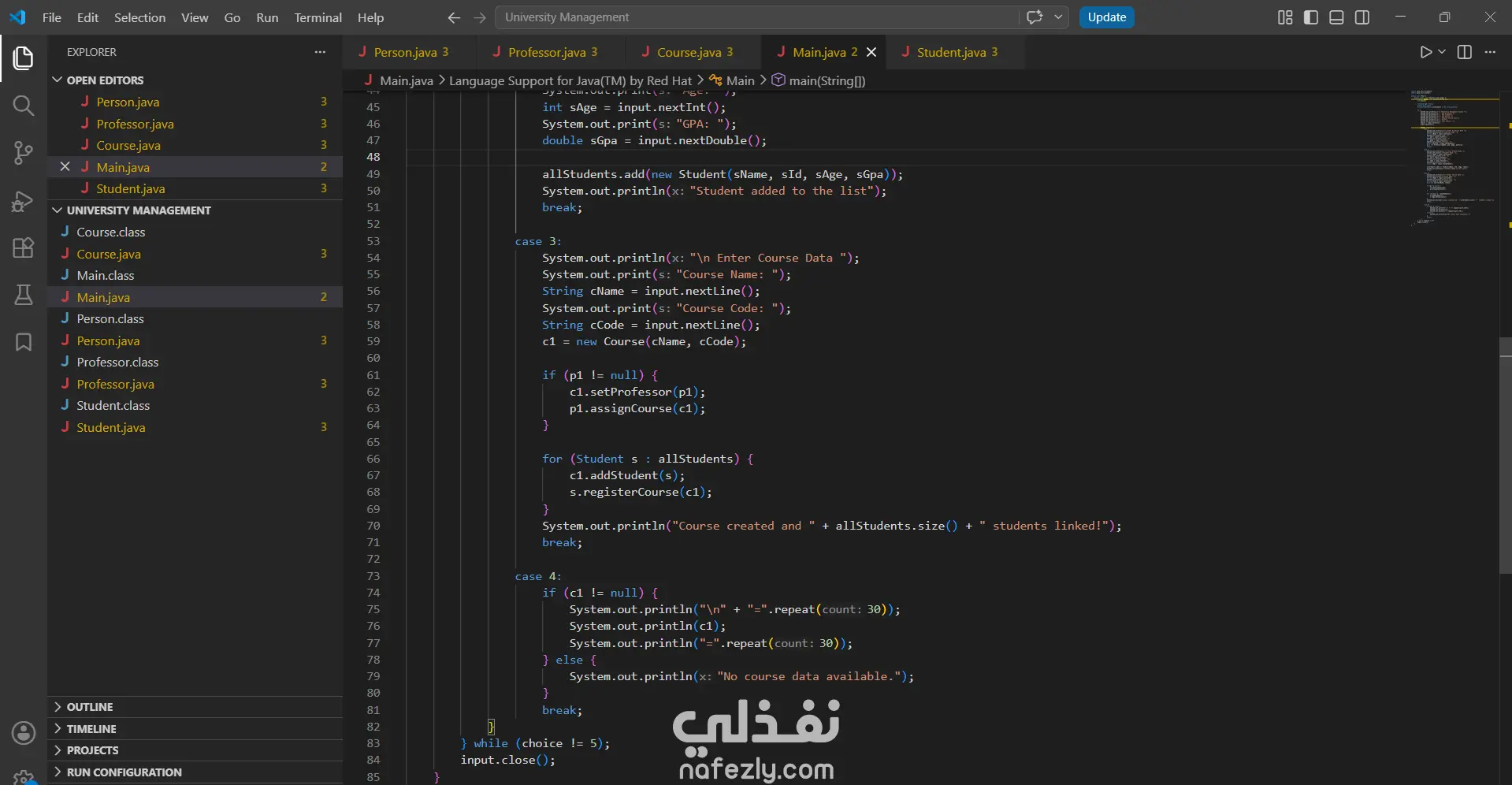
Task: Open the Run dropdown arrow beside play
Action: 1442,52
